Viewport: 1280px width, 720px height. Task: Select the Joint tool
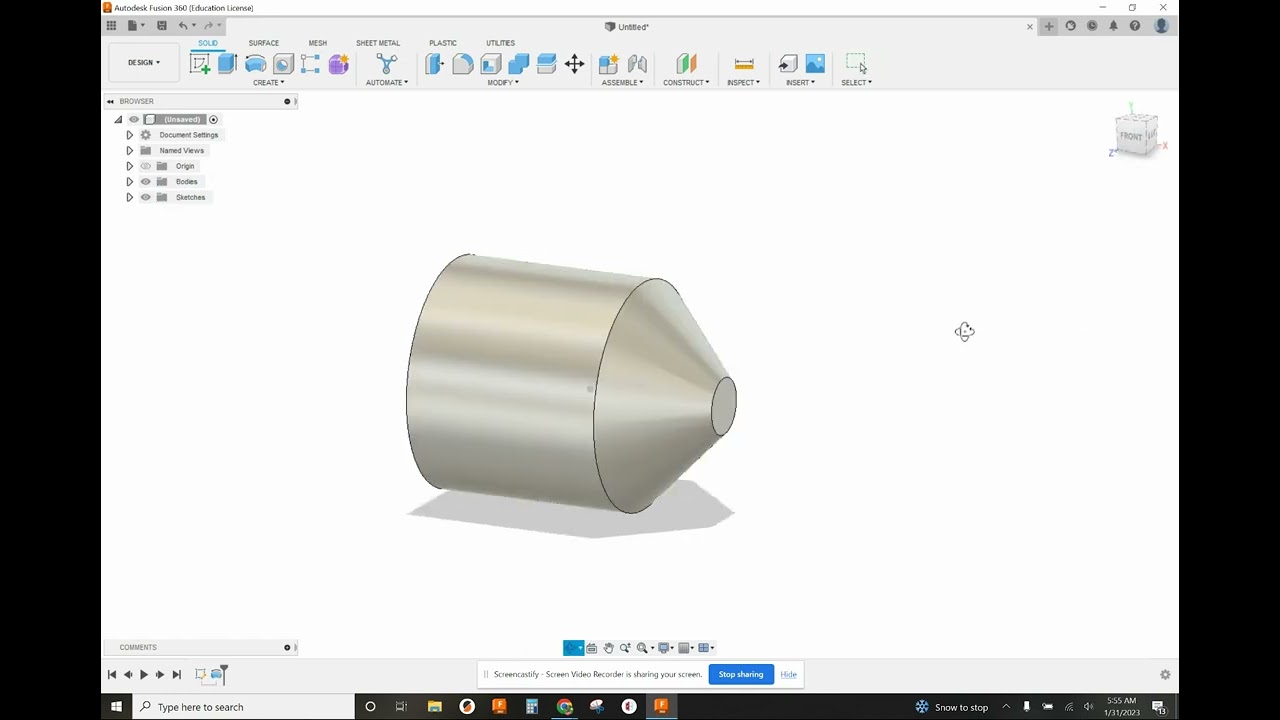(637, 64)
